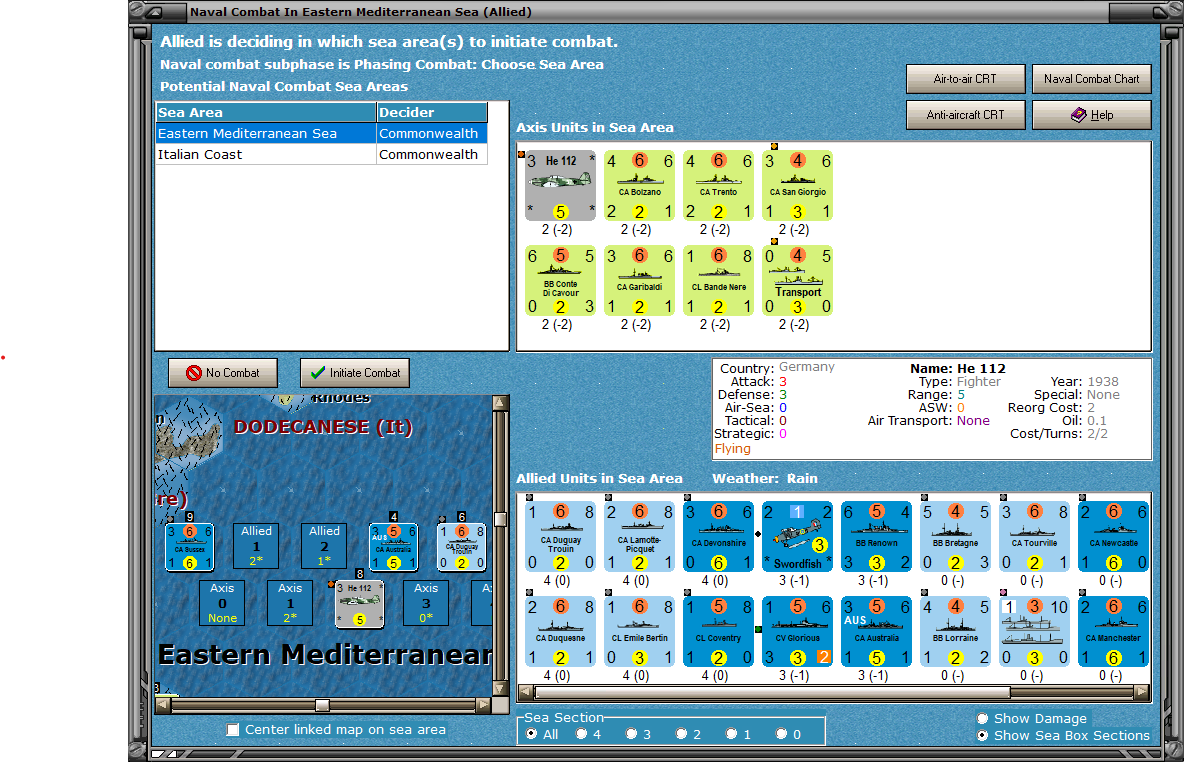This screenshot has width=1184, height=762.
Task: Select the CA Newcastle unit
Action: 1113,537
